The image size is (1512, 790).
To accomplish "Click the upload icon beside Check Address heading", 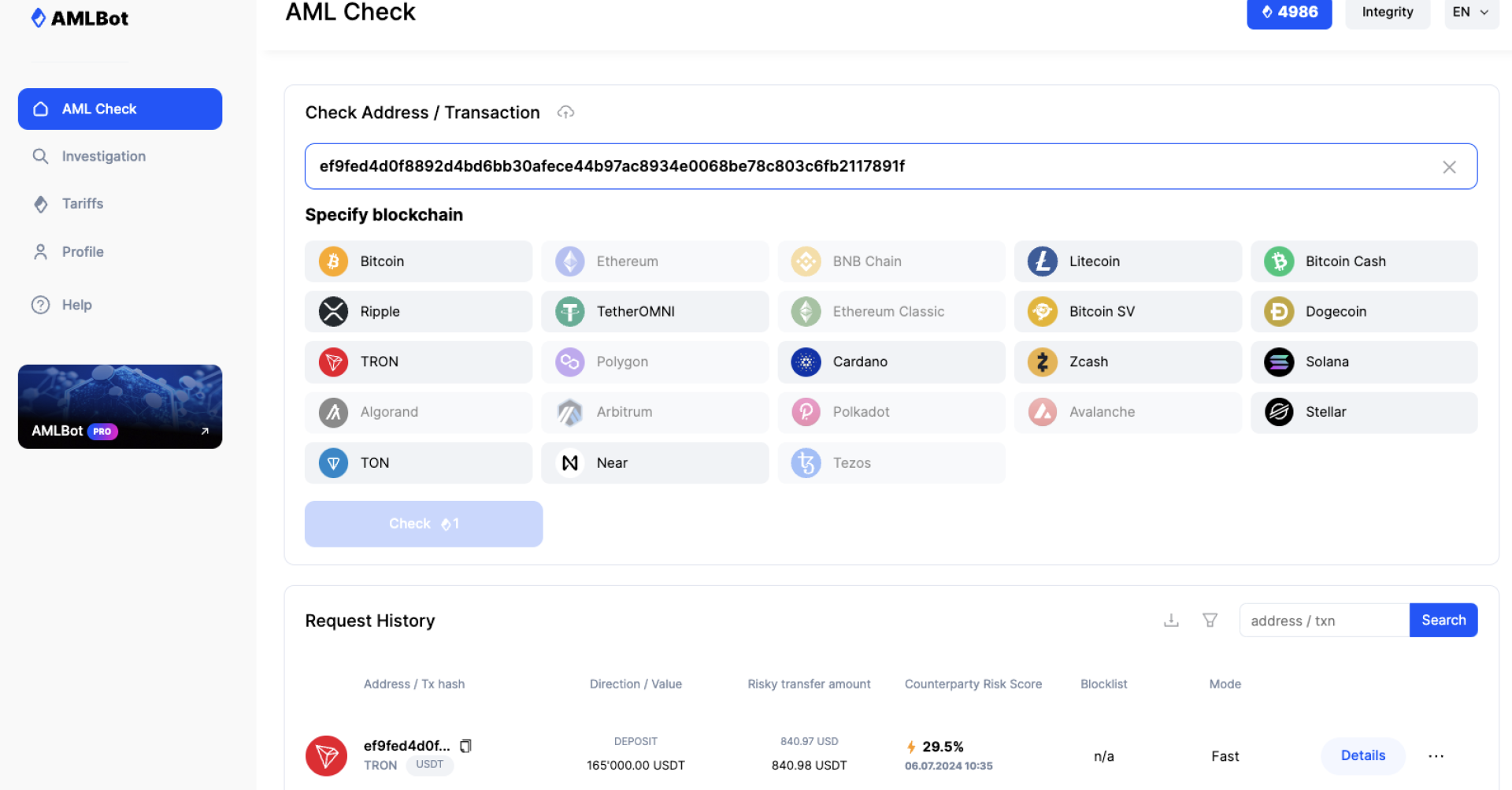I will coord(565,112).
